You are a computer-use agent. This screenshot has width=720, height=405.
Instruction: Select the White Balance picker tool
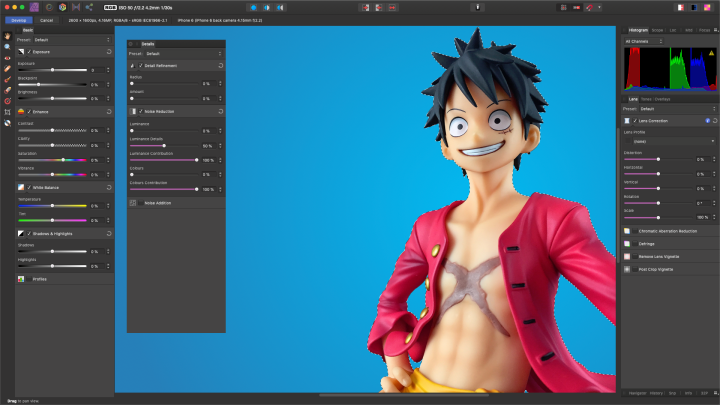(7, 123)
